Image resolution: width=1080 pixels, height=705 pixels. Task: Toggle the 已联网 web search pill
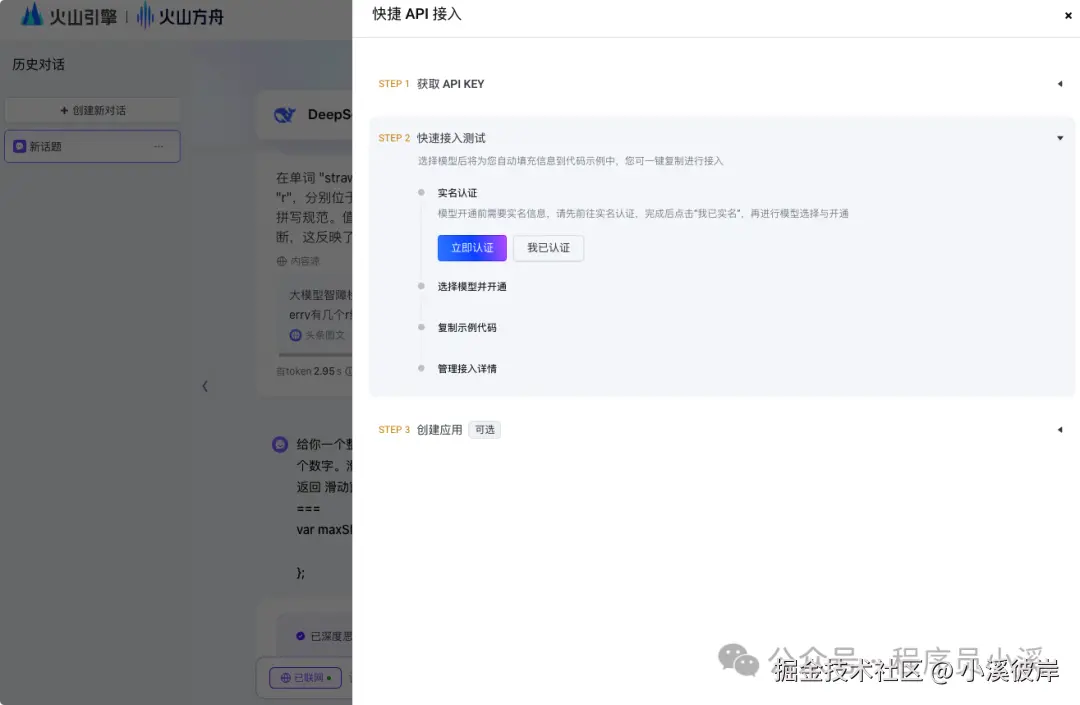click(x=305, y=677)
